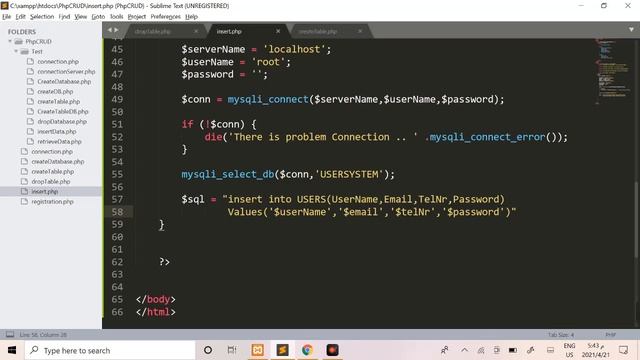Collapse the Test folder arrow
Viewport: 640px width, 360px height.
click(16, 51)
